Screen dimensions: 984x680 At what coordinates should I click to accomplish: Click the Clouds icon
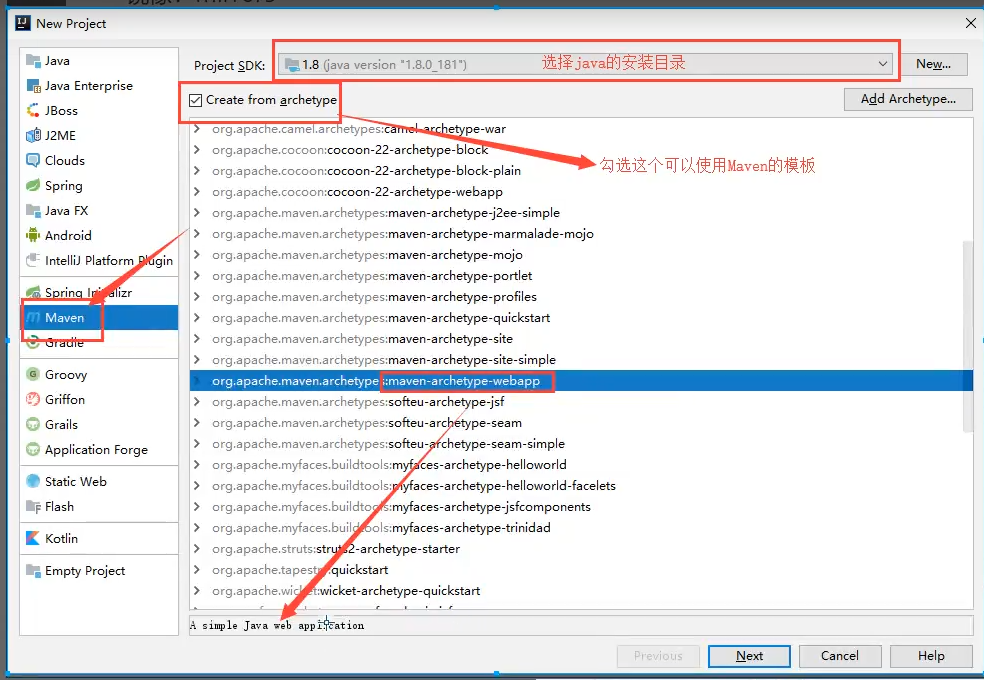33,161
